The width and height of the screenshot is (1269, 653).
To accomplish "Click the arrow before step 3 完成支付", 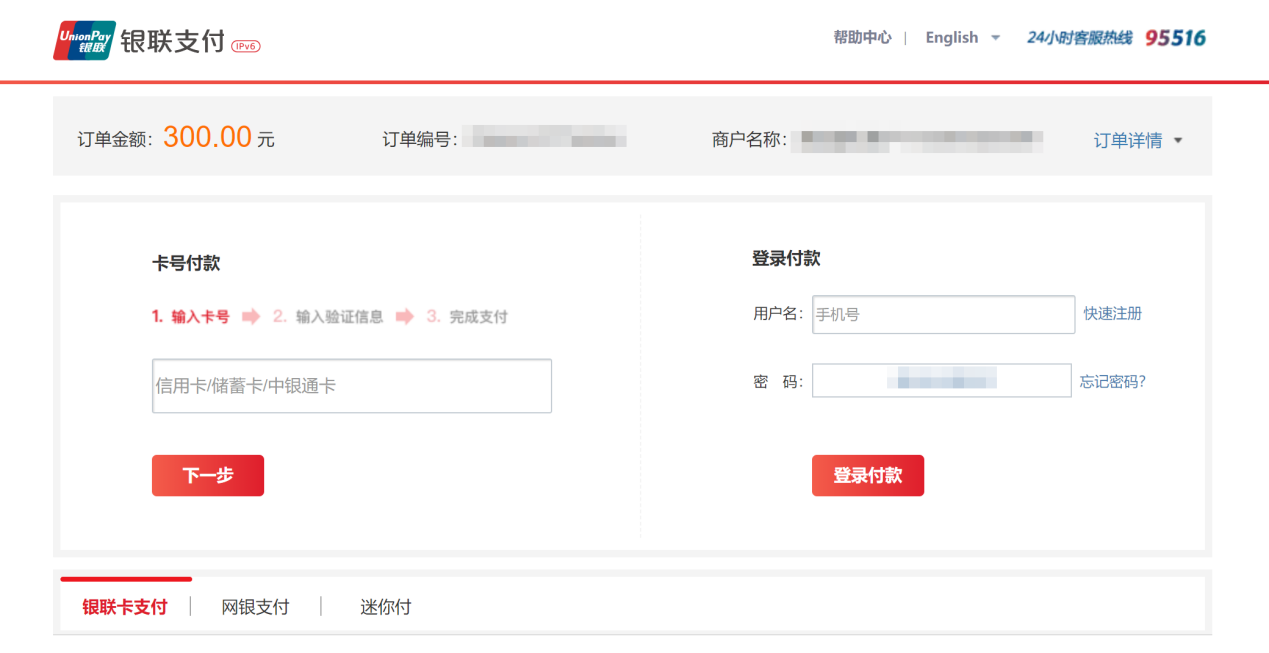I will (404, 317).
